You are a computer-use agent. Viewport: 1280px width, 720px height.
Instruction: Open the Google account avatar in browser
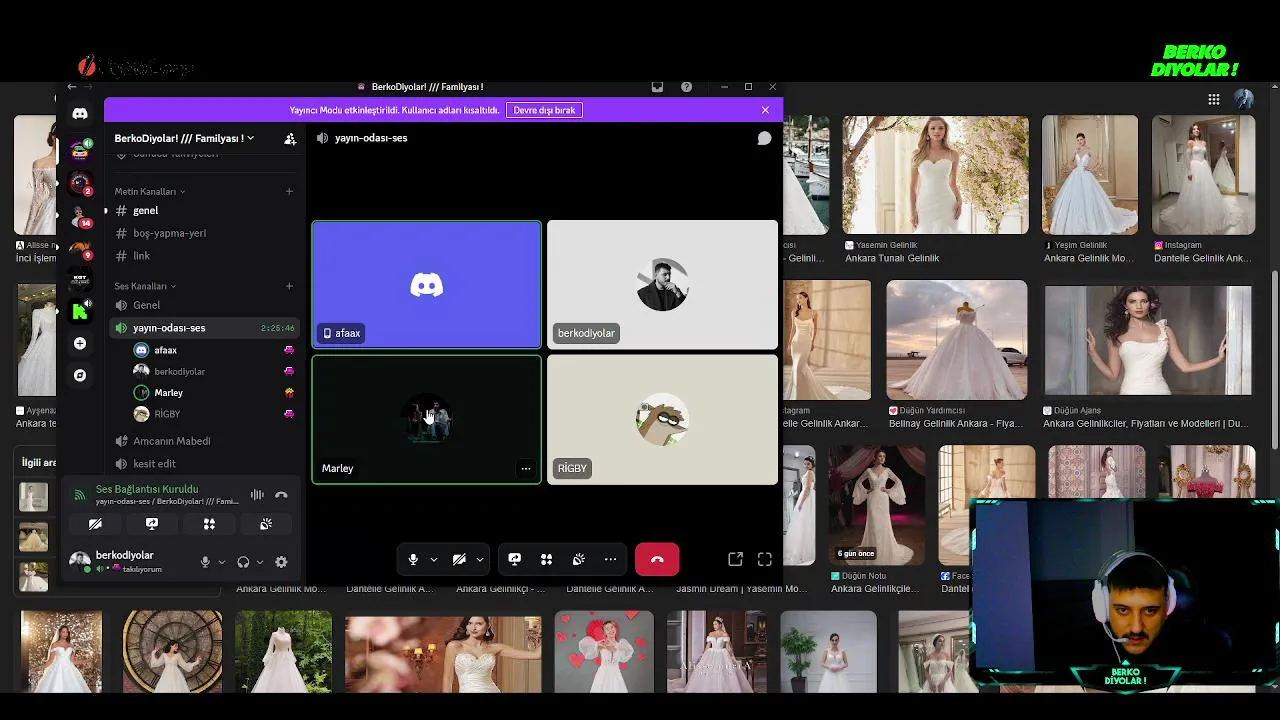(1244, 99)
